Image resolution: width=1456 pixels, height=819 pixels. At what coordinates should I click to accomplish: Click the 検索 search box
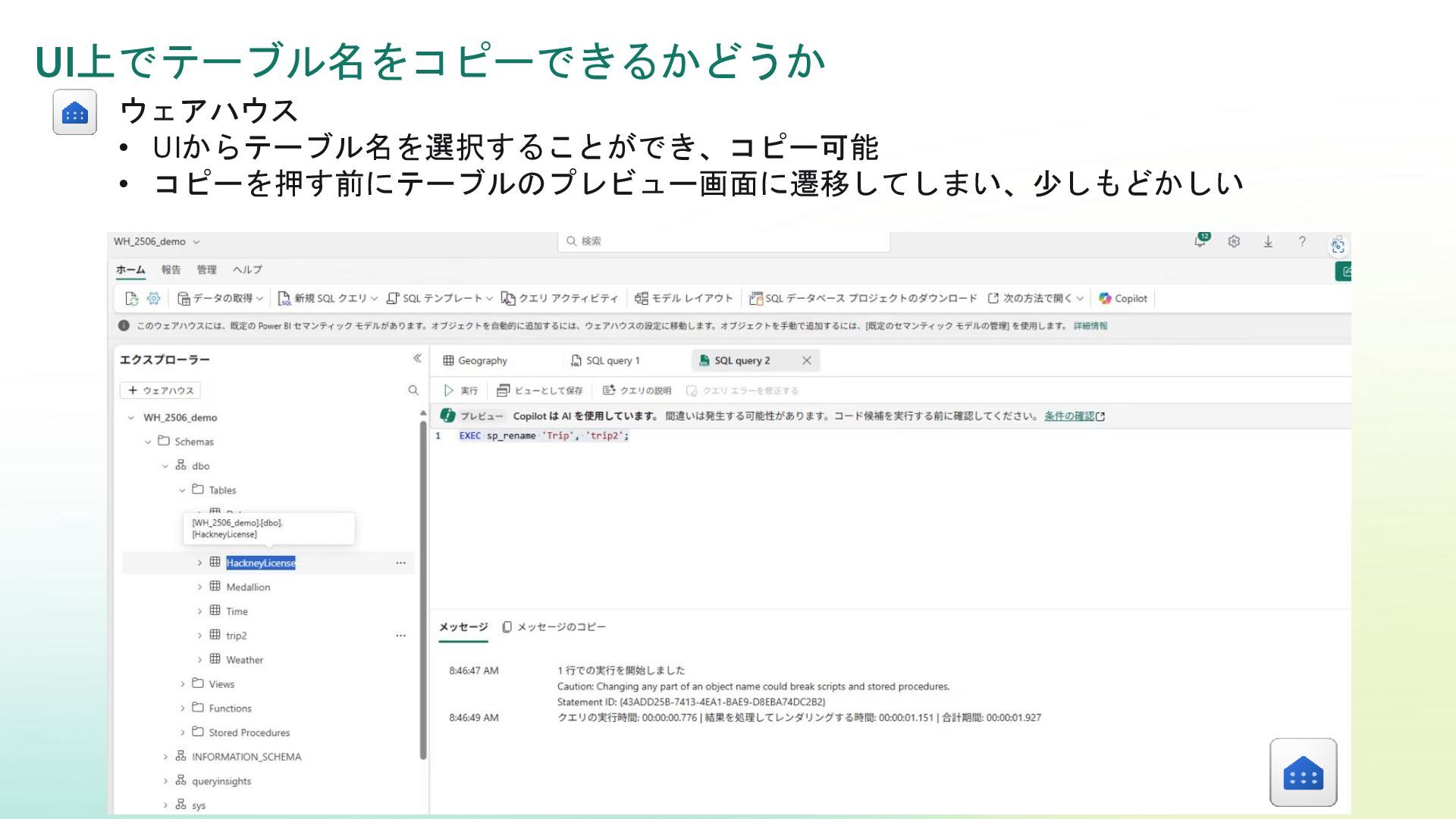click(724, 241)
